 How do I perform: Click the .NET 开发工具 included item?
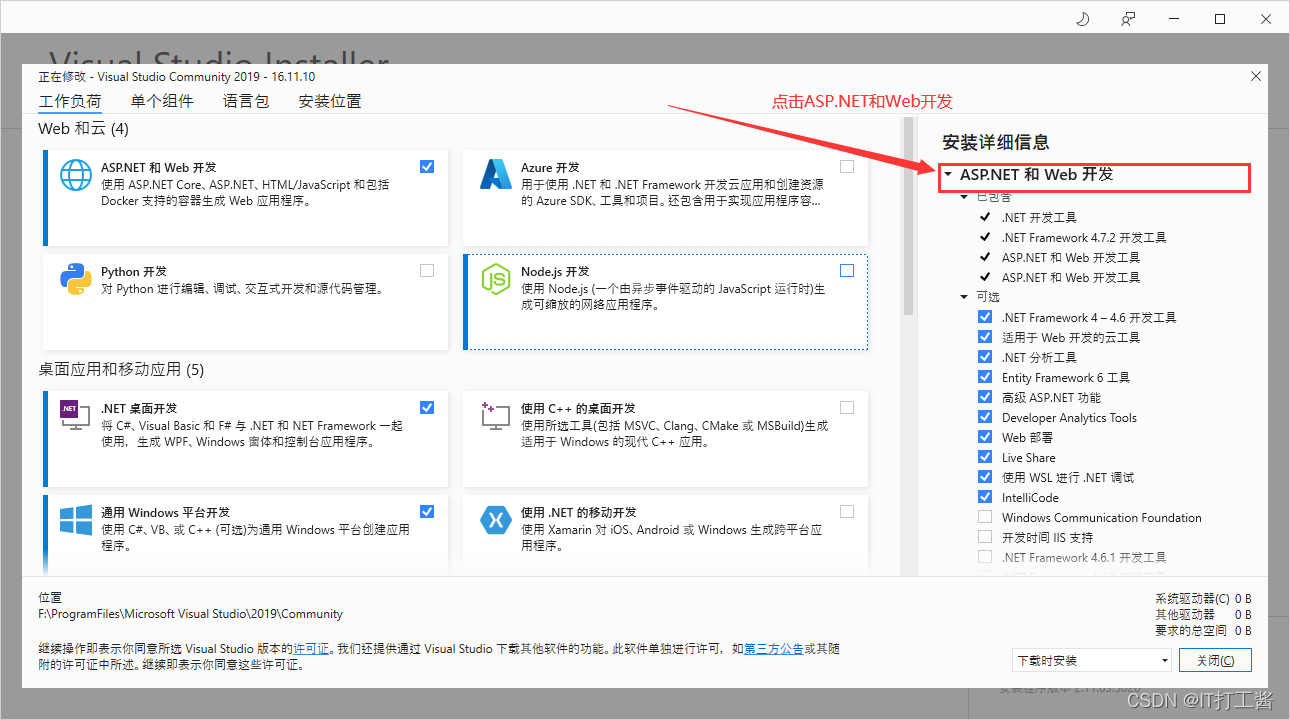click(1039, 217)
